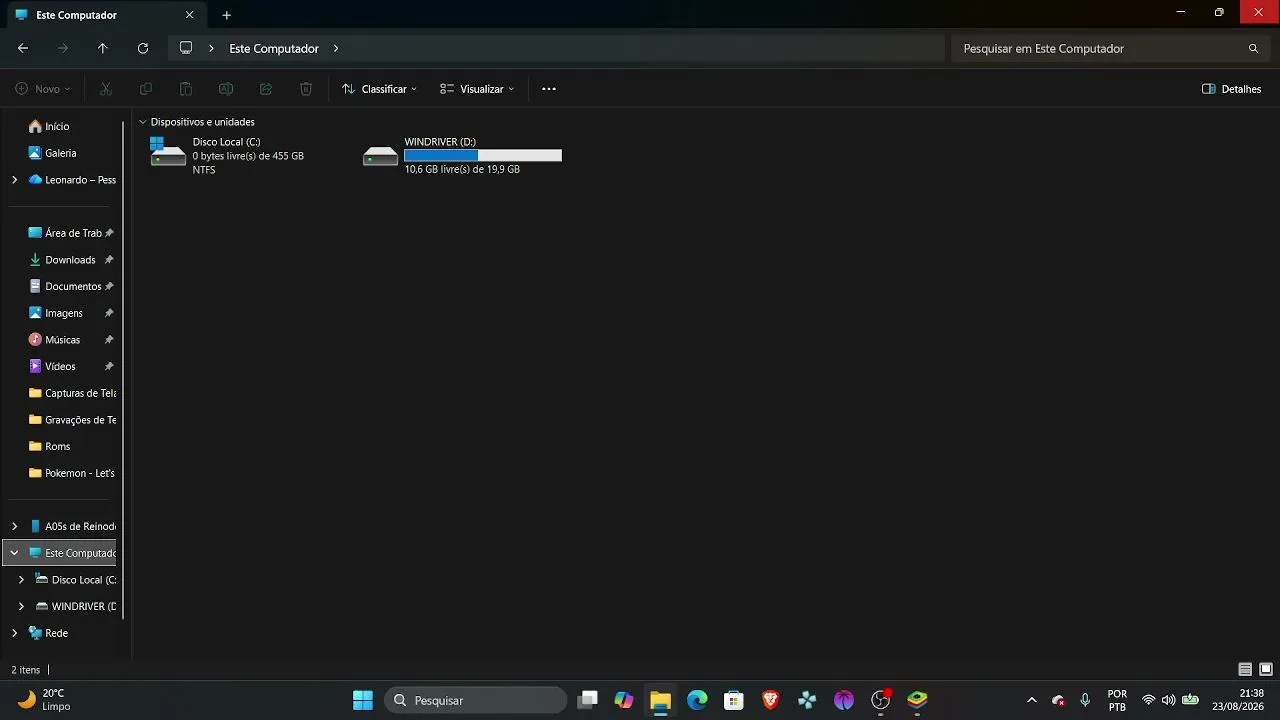Open the three-dot more options menu
Screen dimensions: 1280x720
pos(548,89)
